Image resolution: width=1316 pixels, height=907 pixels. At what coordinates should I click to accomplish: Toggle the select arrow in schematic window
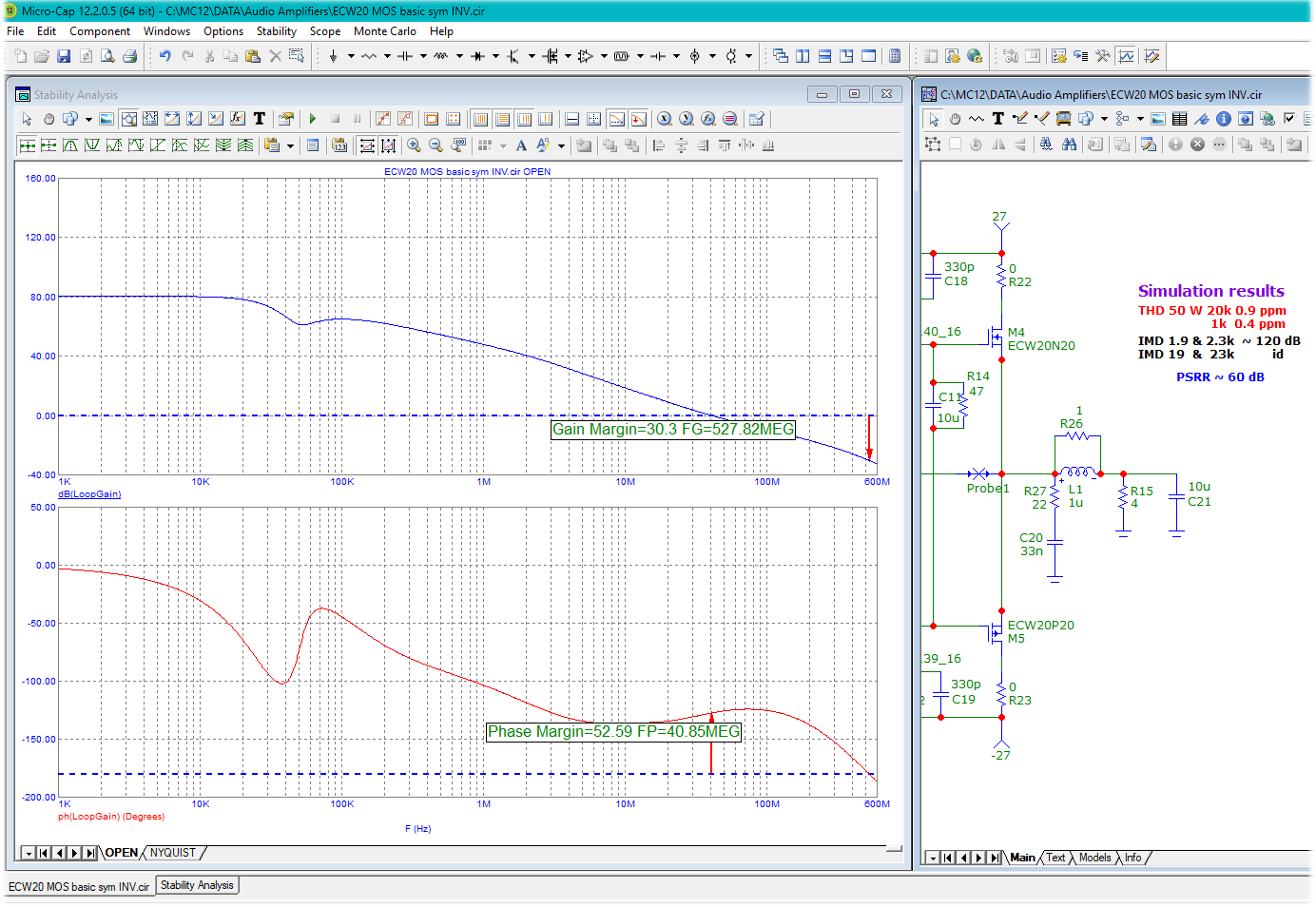click(934, 119)
